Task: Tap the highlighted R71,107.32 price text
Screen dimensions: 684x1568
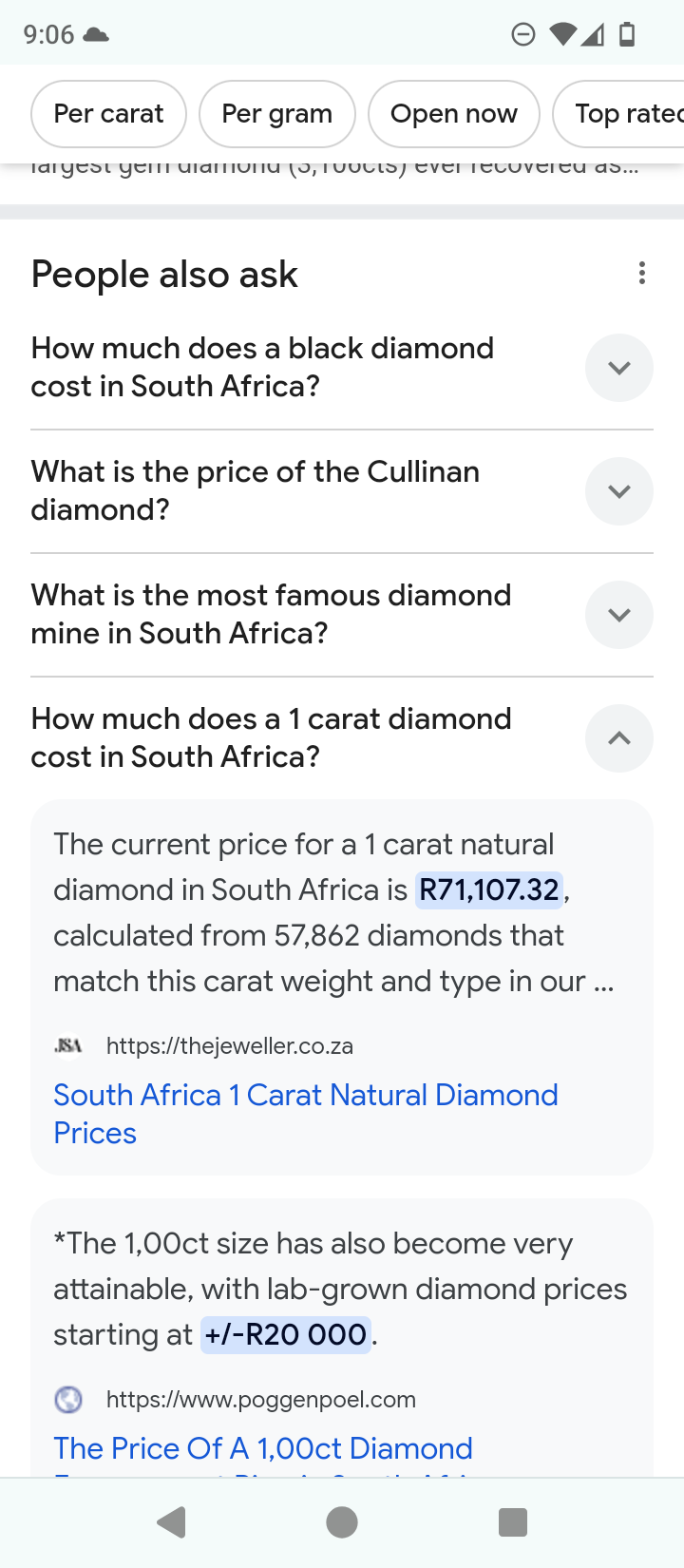Action: click(x=489, y=890)
